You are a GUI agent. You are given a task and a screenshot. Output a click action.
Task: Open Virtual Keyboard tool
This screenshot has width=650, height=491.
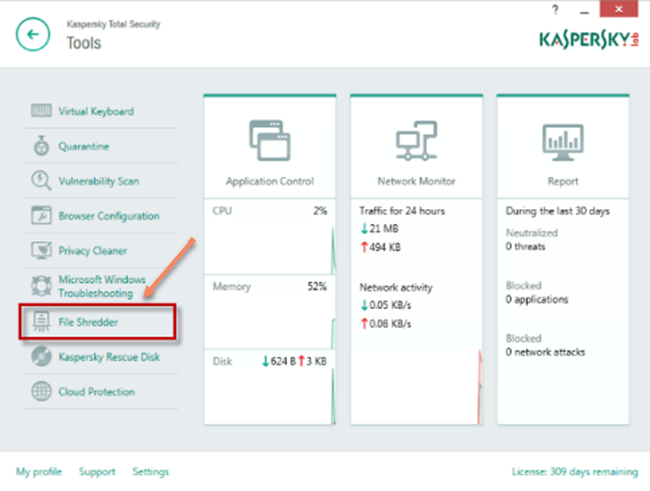[x=96, y=111]
